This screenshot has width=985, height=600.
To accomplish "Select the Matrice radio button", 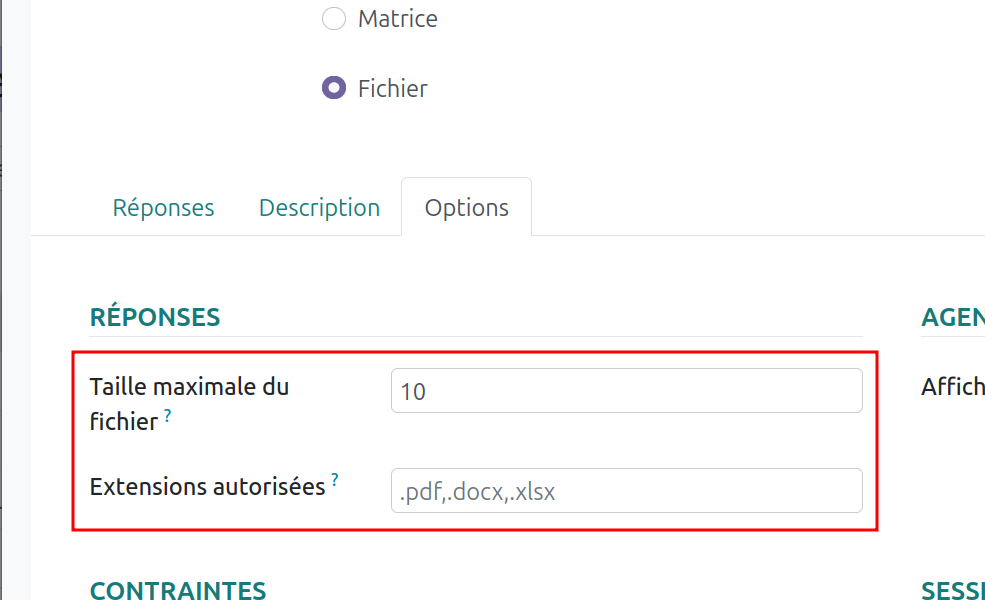I will (333, 19).
